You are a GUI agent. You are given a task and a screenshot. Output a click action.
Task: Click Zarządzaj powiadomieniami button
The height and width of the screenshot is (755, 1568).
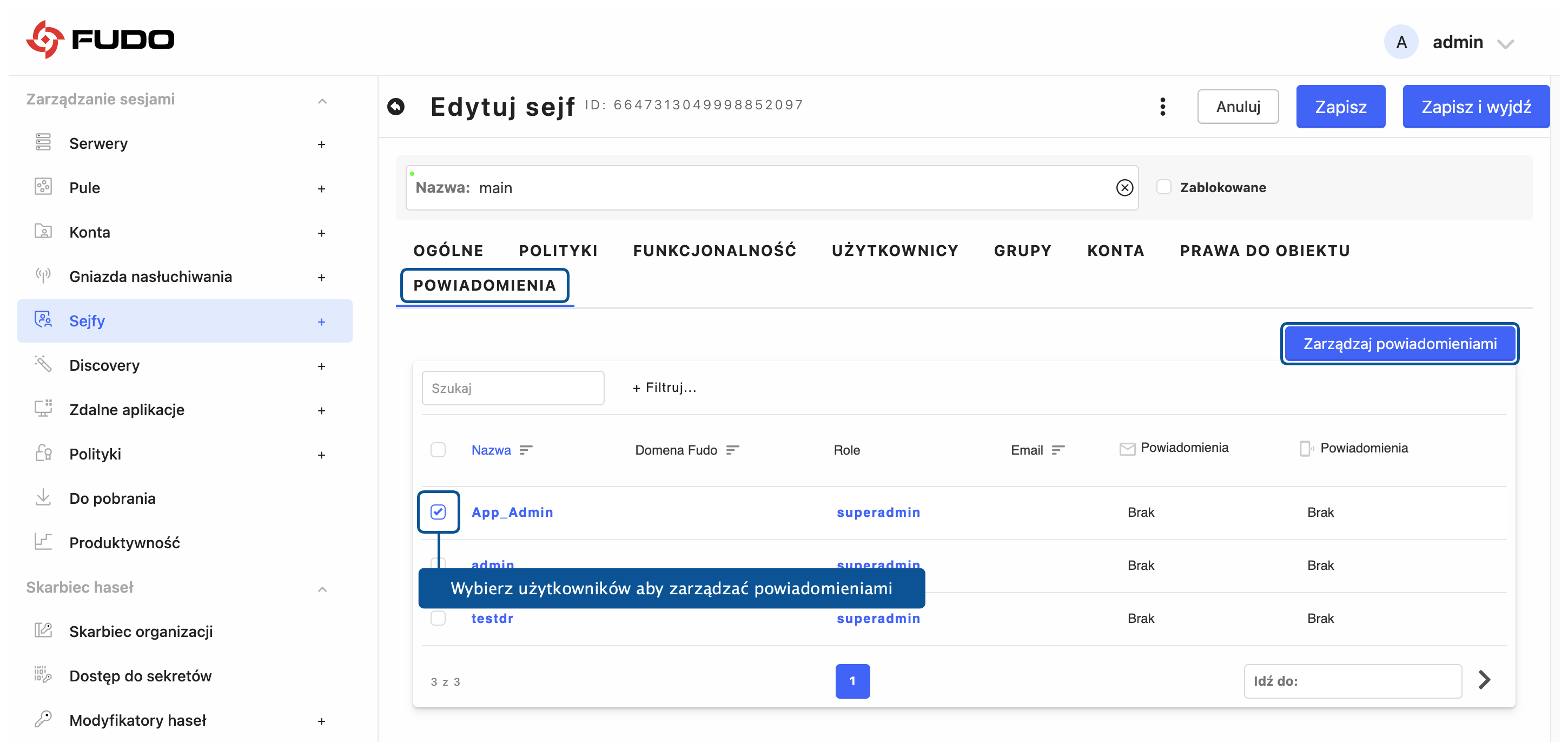[1399, 343]
